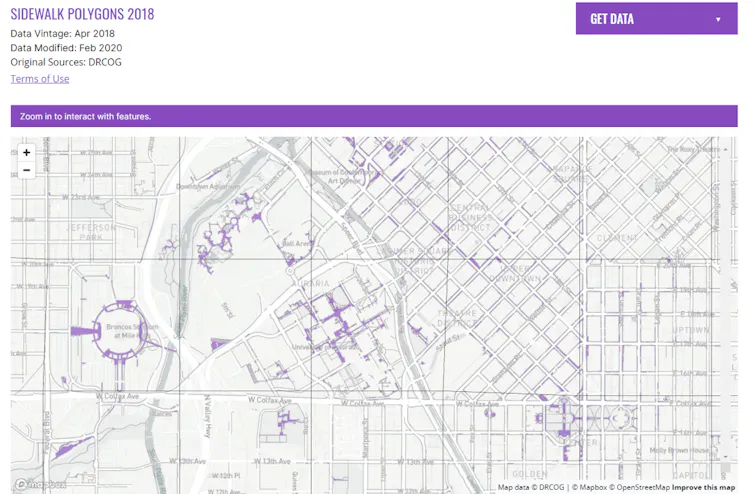The height and width of the screenshot is (494, 754).
Task: Click the University of Colorado label
Action: pyautogui.click(x=325, y=347)
